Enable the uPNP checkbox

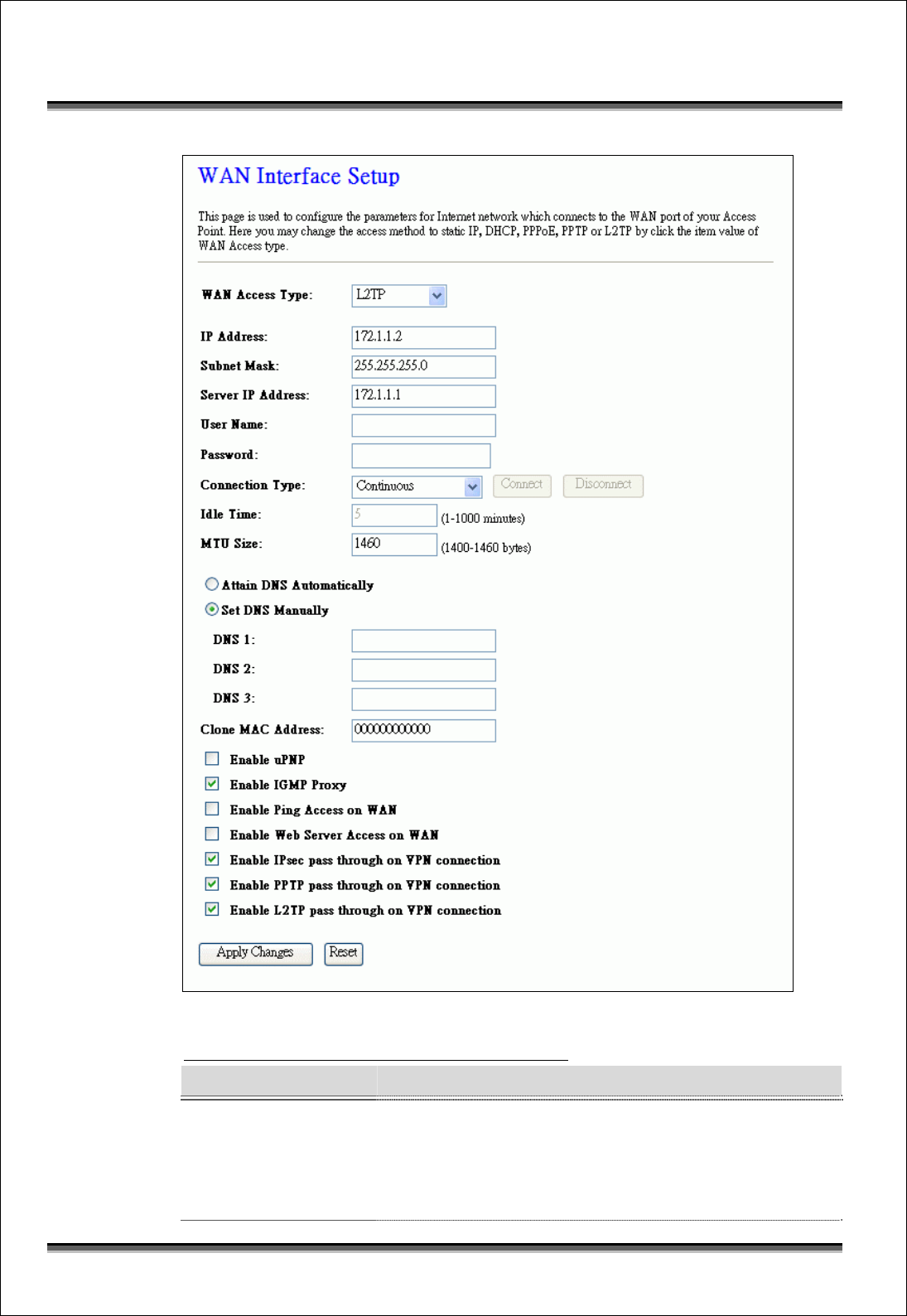point(212,758)
